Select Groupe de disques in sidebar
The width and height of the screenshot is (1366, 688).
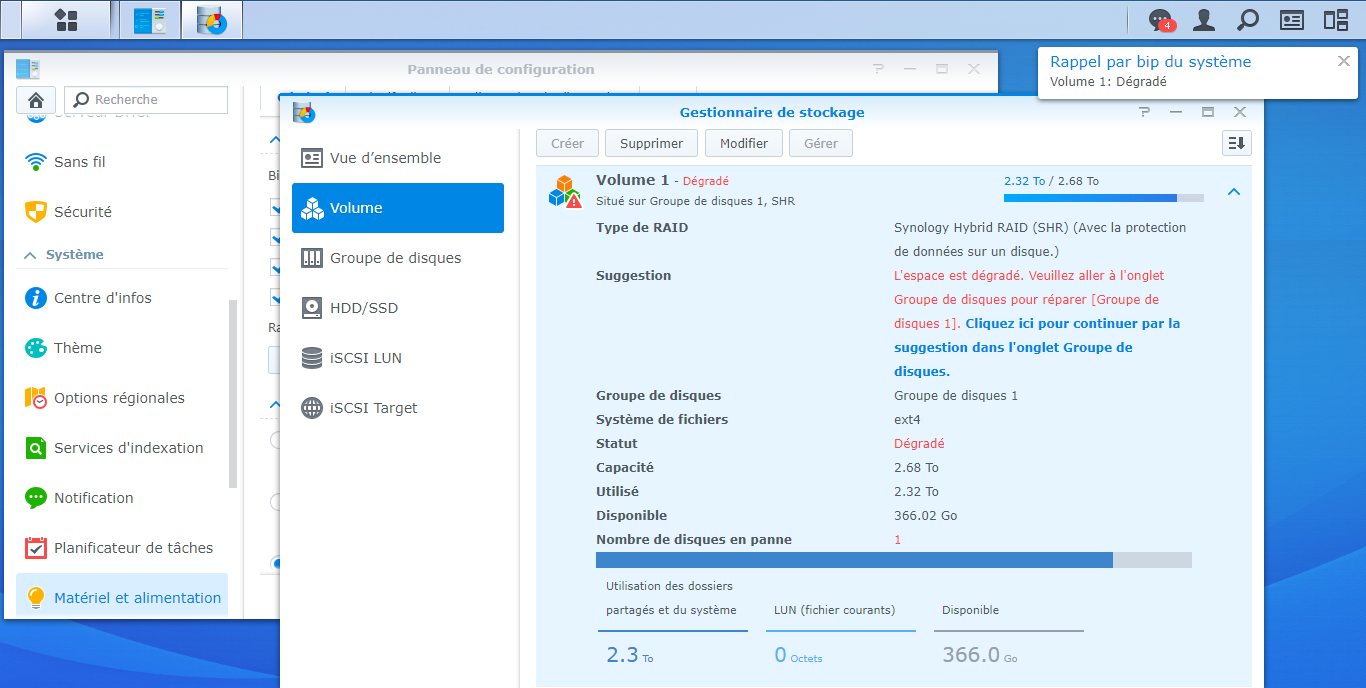click(395, 258)
